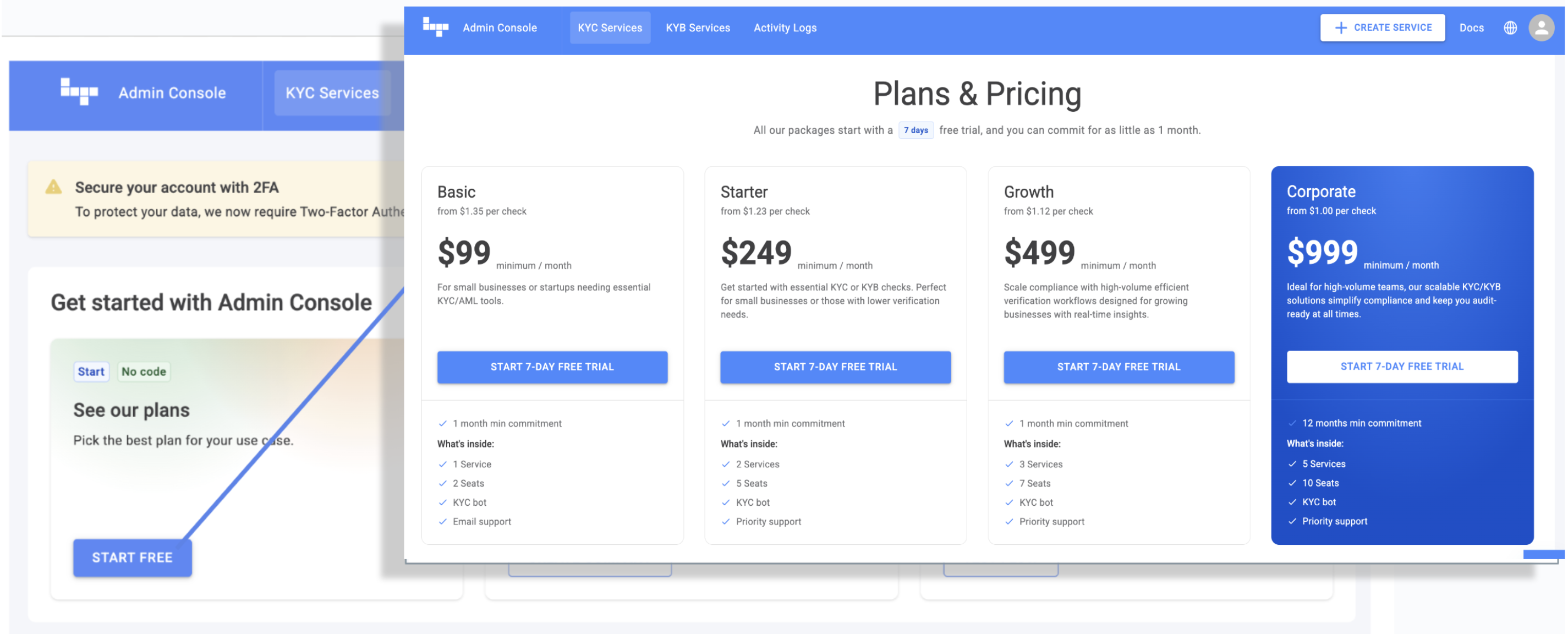Screen dimensions: 1568x634
Task: Click the checkmark beside 12 months min commitment
Action: pos(1292,423)
